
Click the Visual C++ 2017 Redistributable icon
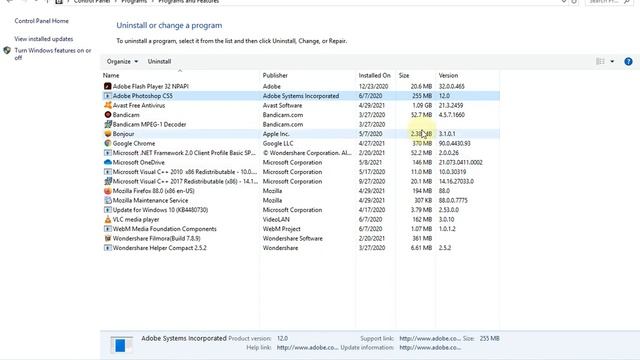108,181
